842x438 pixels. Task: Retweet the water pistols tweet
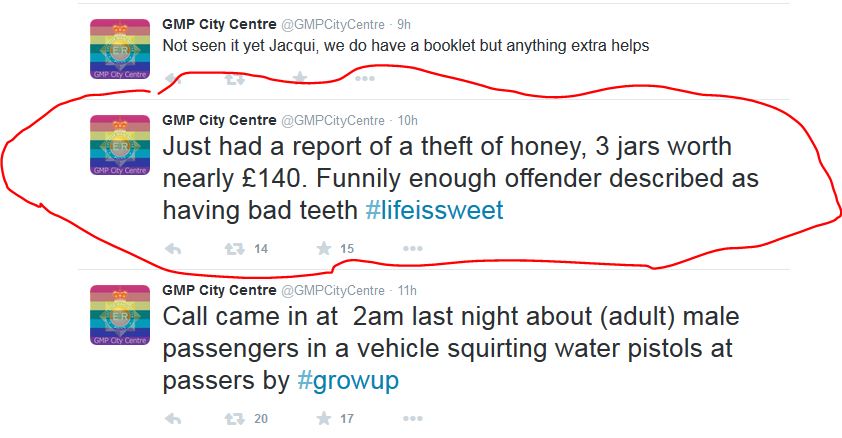233,419
